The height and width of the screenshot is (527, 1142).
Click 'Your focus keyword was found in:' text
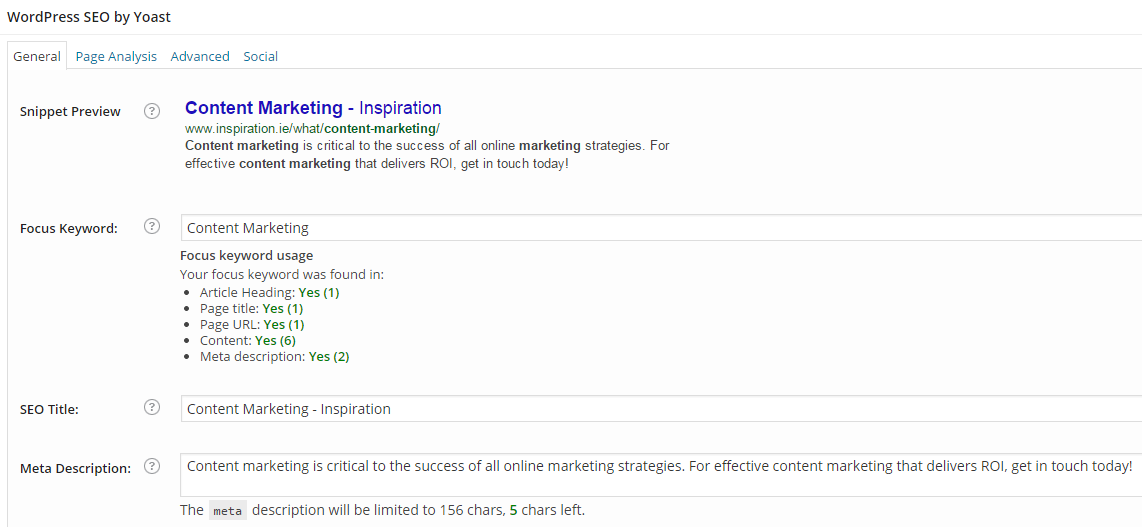282,274
